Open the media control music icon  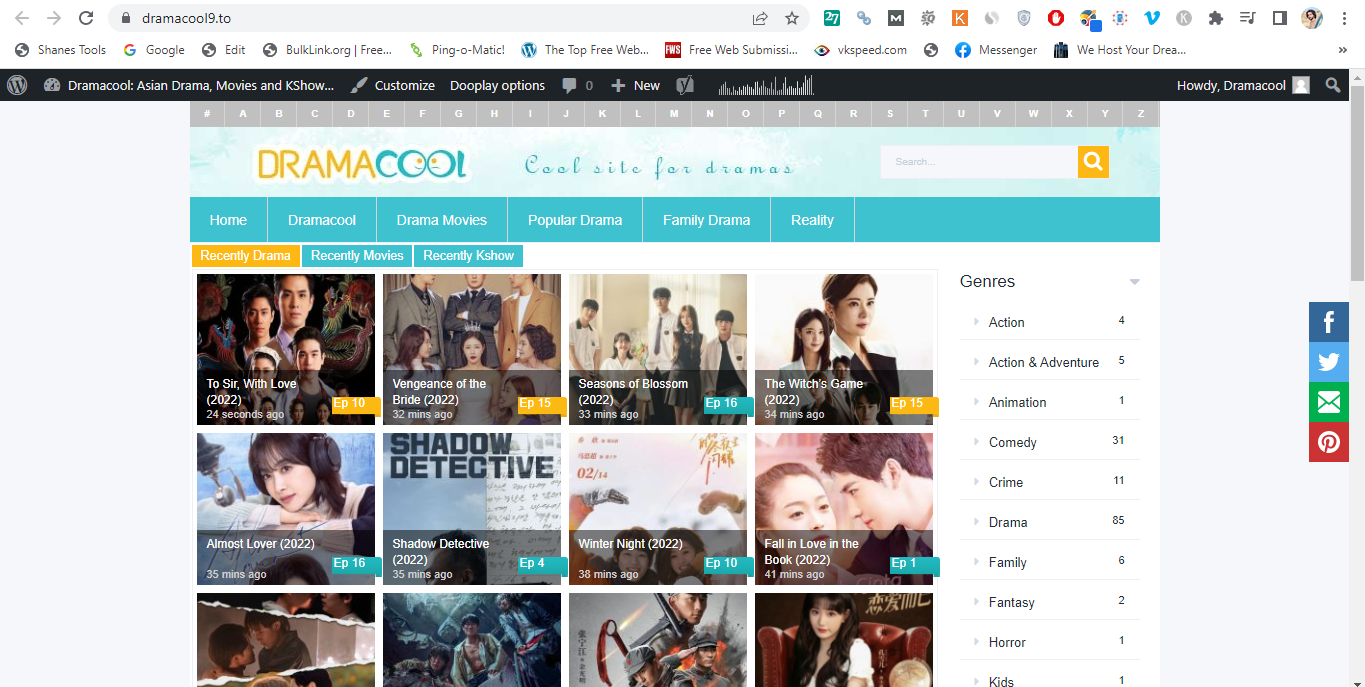tap(1247, 18)
